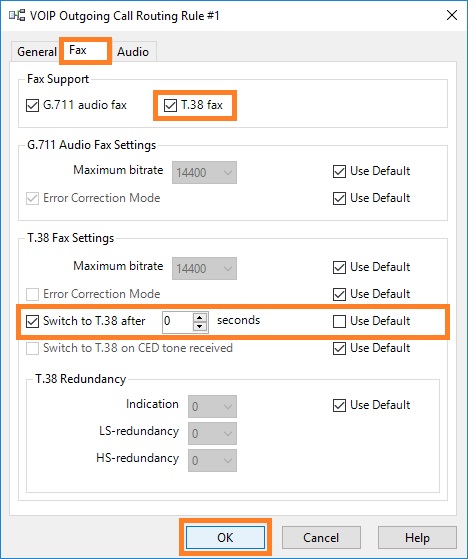The width and height of the screenshot is (468, 559).
Task: Open the G.711 Maximum bitrate dropdown
Action: tap(204, 173)
